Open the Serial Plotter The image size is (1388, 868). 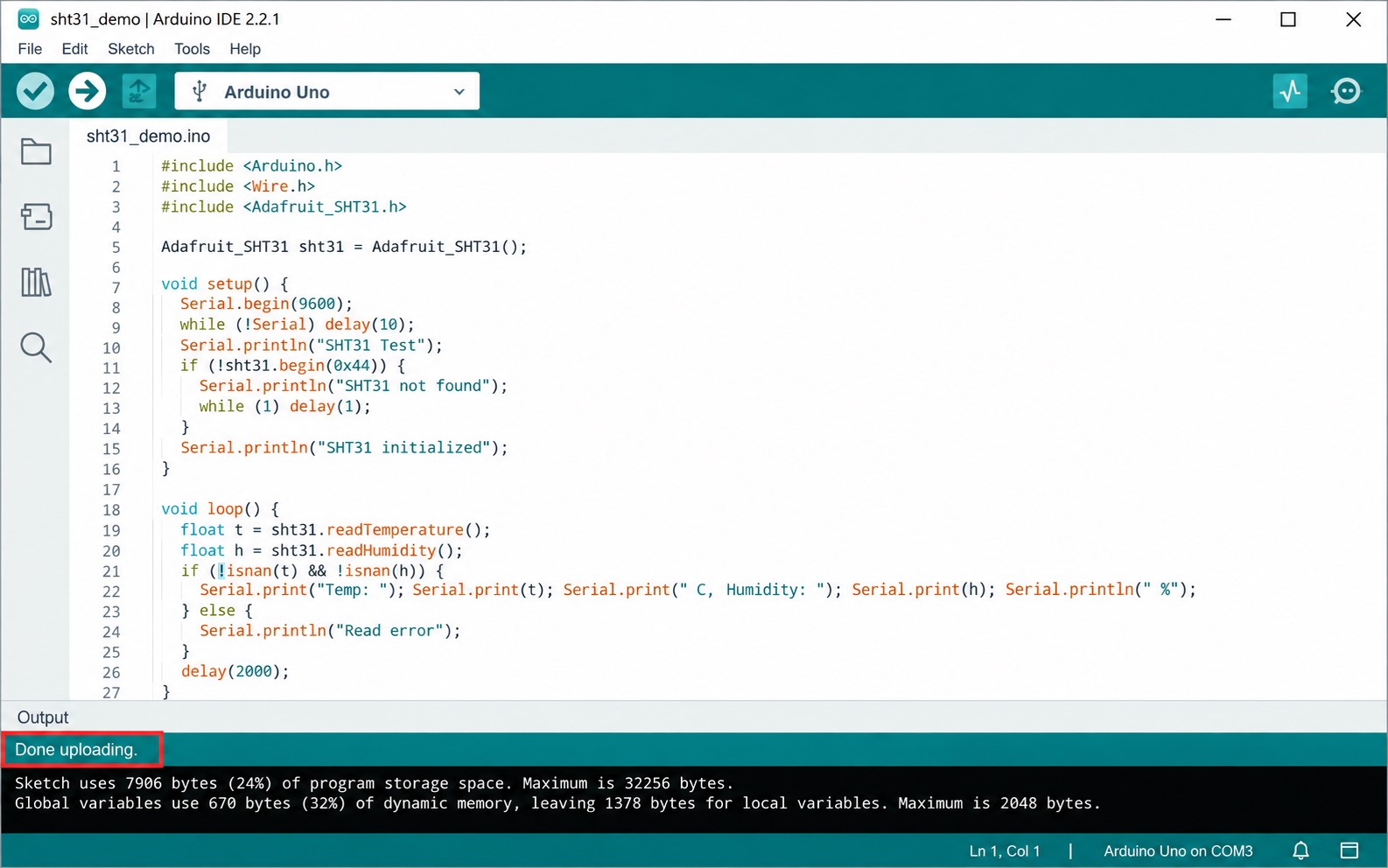1290,91
